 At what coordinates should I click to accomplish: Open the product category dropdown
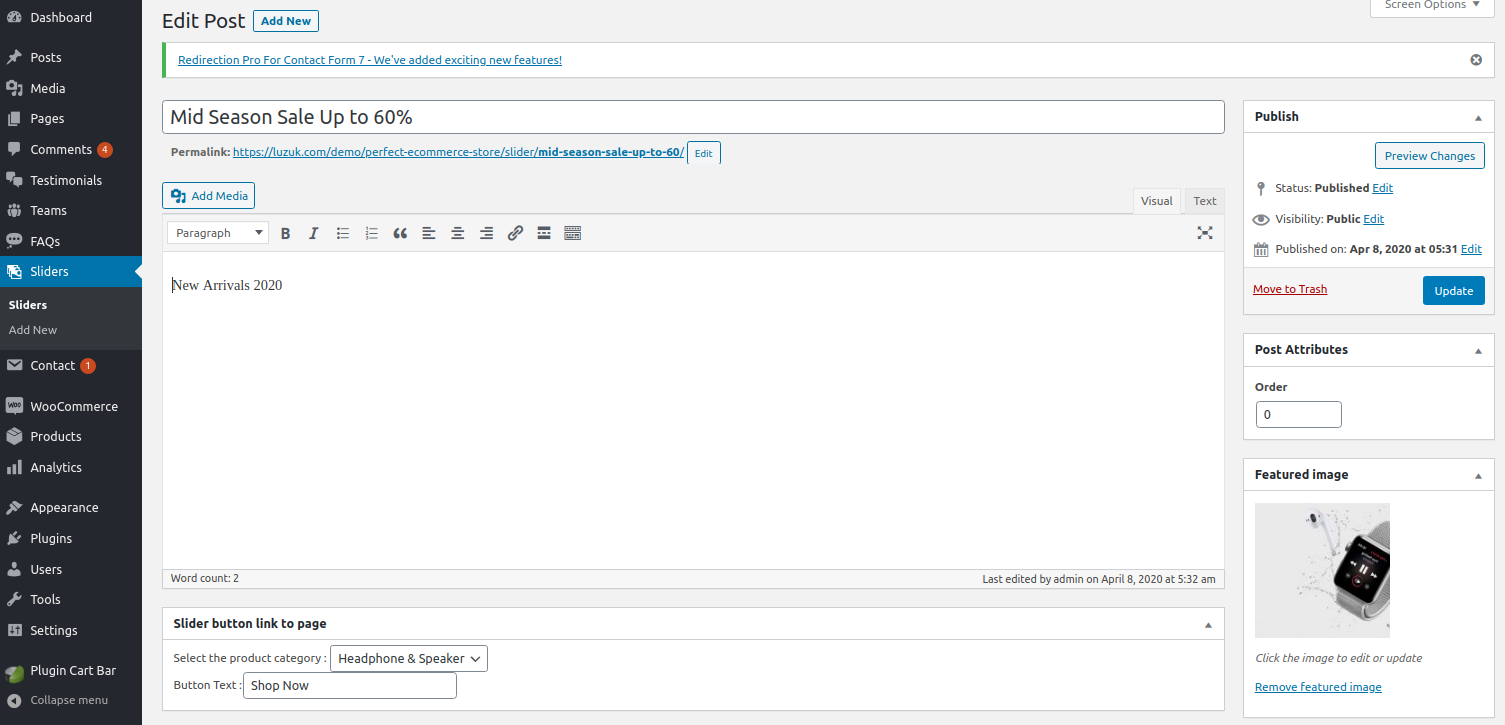click(409, 658)
